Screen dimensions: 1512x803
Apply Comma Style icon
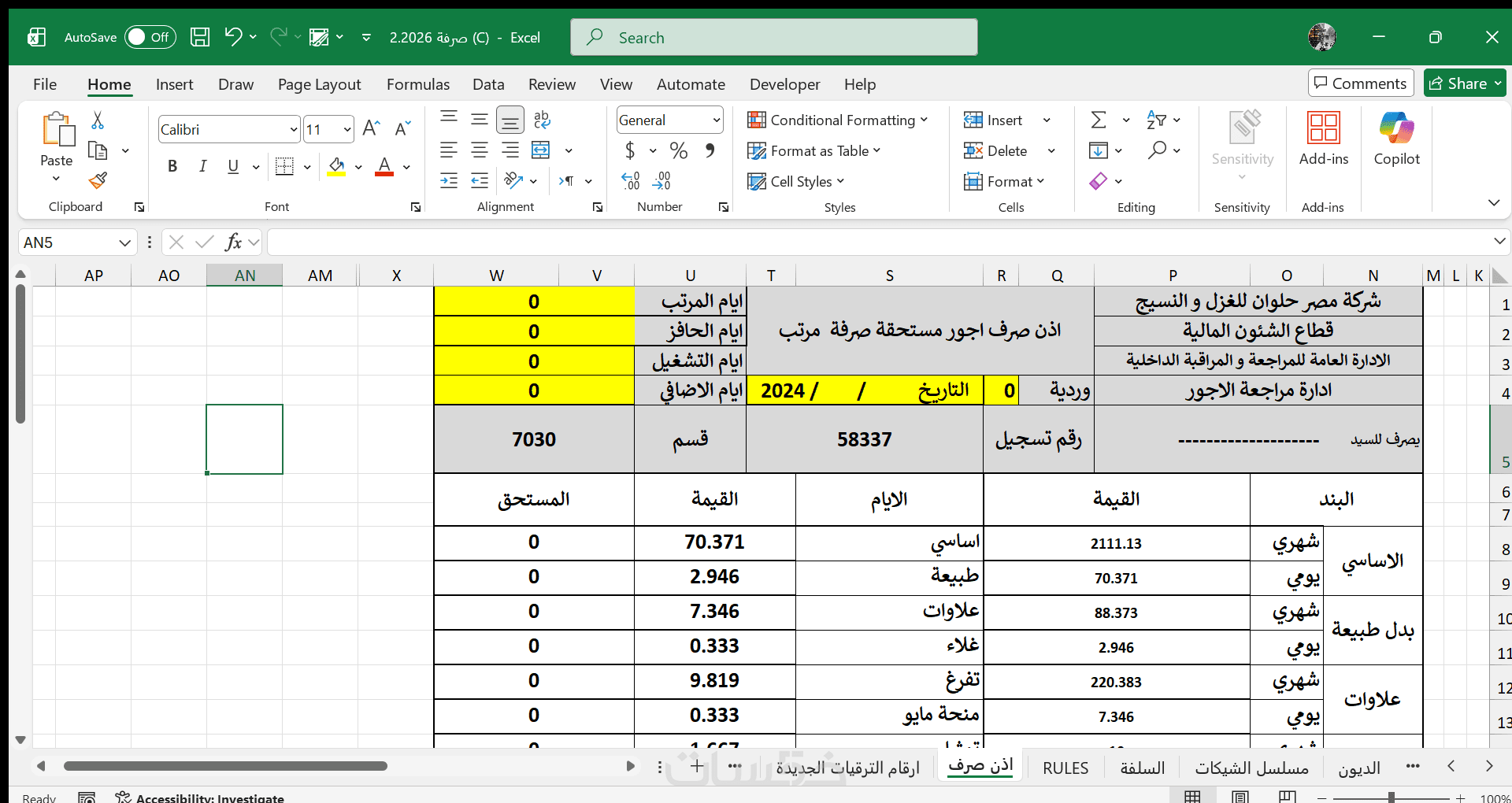tap(710, 150)
